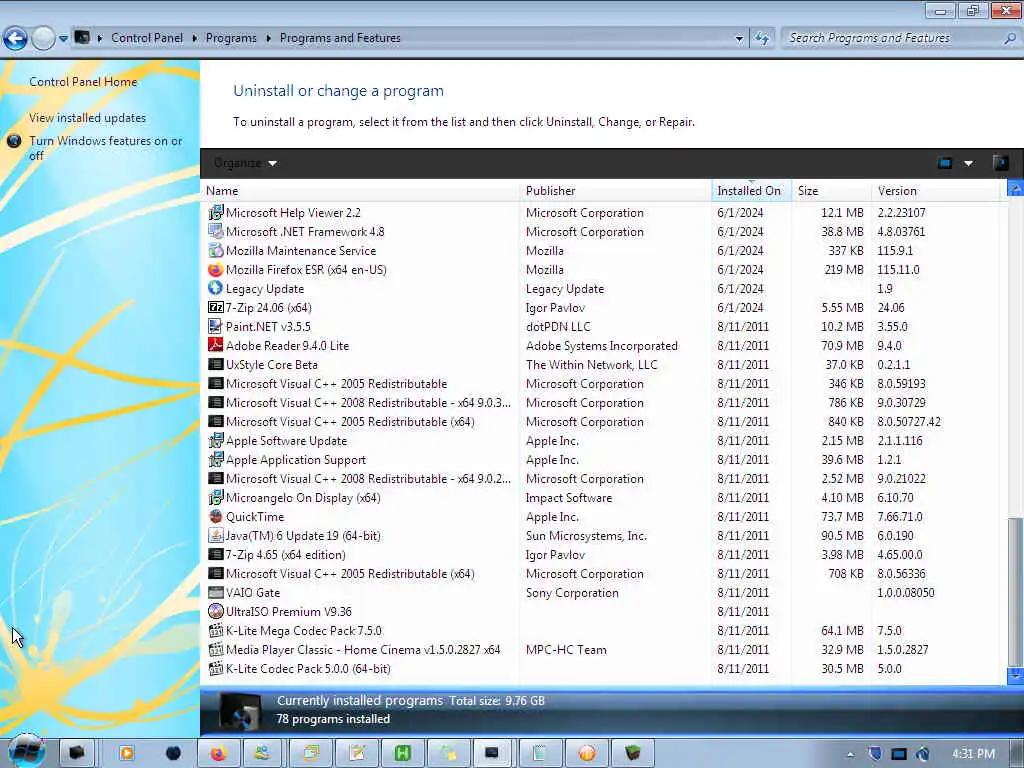Open the view options dropdown arrow
This screenshot has width=1024, height=768.
(x=968, y=163)
